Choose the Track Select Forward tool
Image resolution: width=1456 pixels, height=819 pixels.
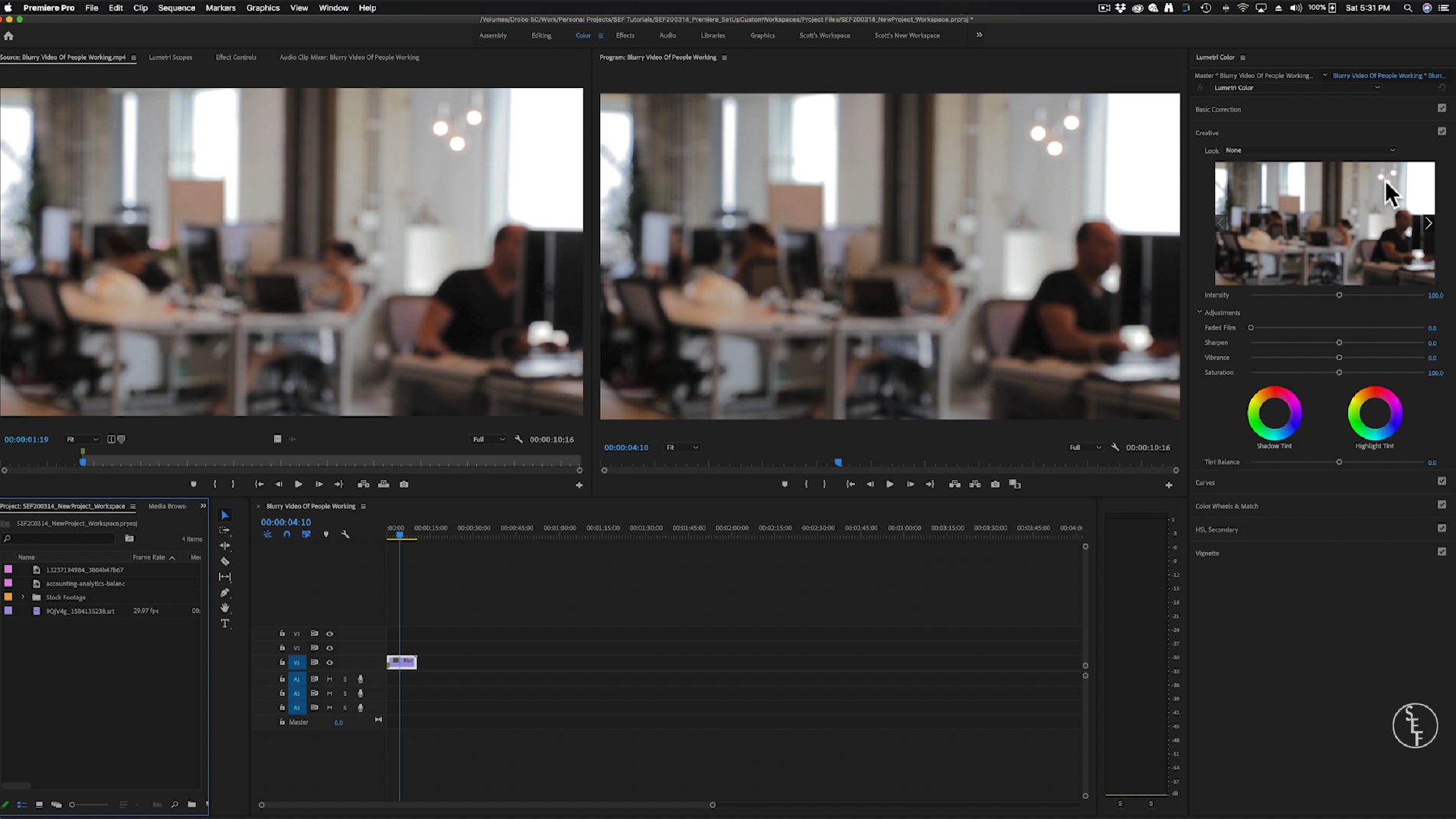tap(225, 530)
